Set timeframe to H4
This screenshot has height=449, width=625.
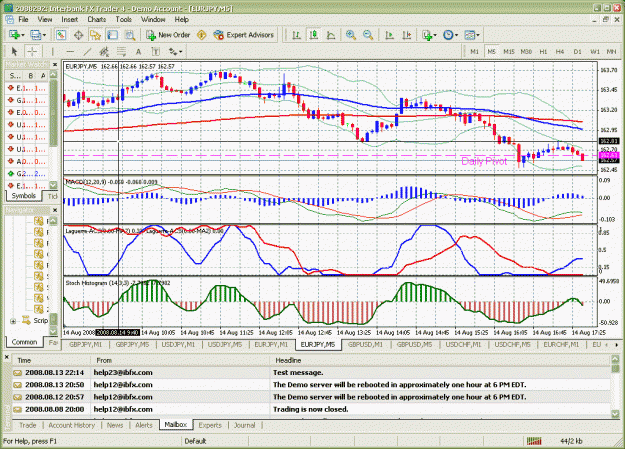[560, 51]
